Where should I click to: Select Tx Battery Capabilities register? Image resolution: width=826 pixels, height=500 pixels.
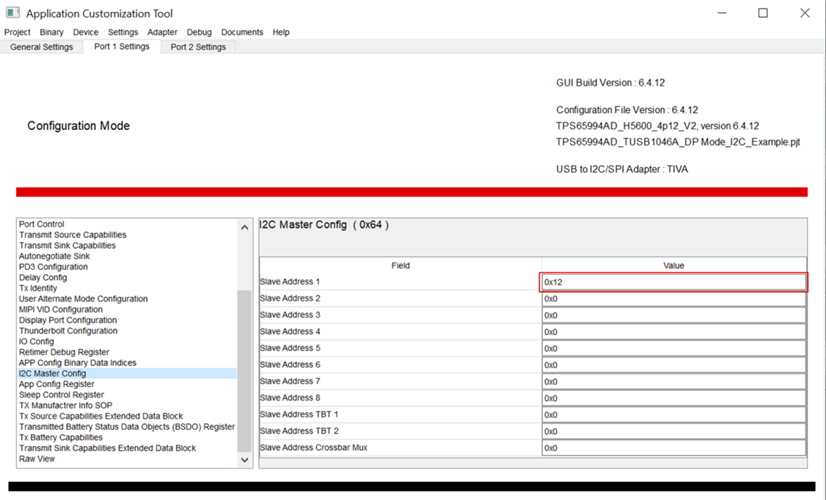[x=61, y=437]
